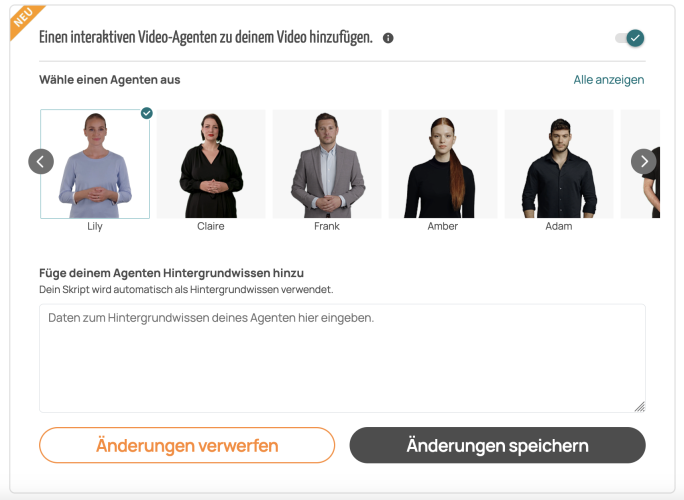Open the Alle anzeigen link

(609, 80)
